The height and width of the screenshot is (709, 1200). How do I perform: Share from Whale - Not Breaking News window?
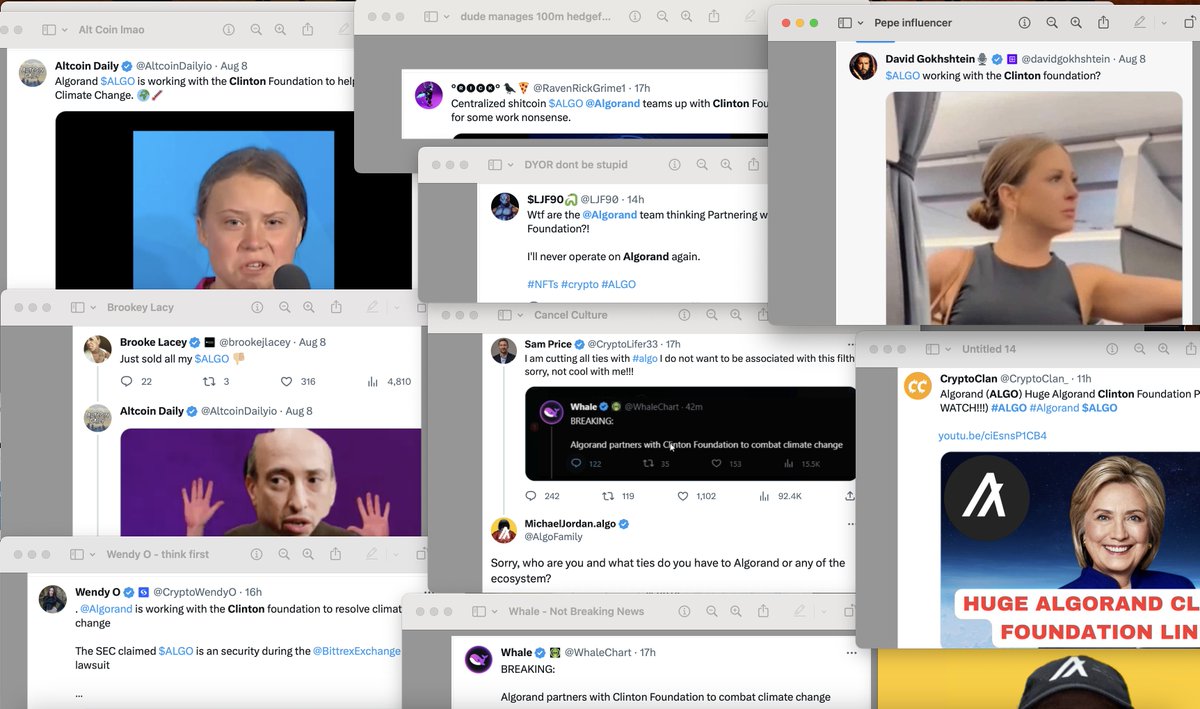click(764, 610)
